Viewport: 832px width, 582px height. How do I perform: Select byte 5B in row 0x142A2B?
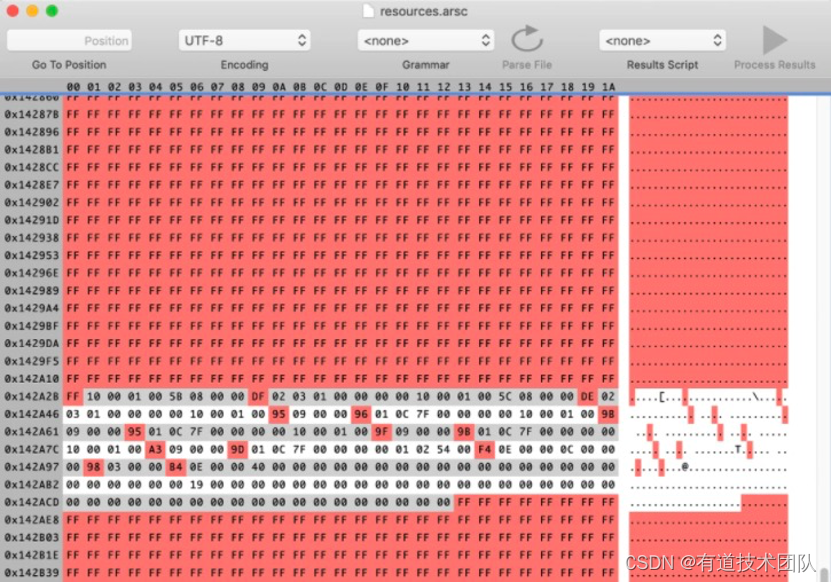tap(176, 397)
